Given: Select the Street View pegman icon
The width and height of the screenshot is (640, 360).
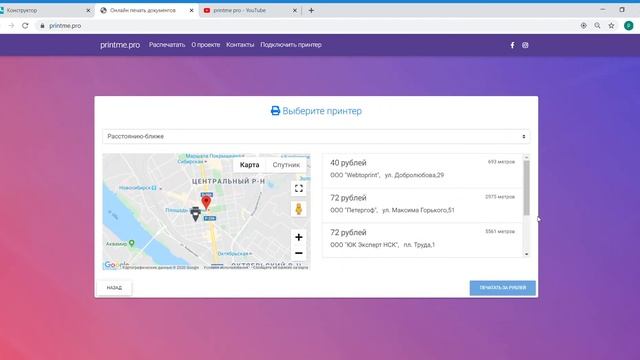Looking at the screenshot, I should 299,209.
